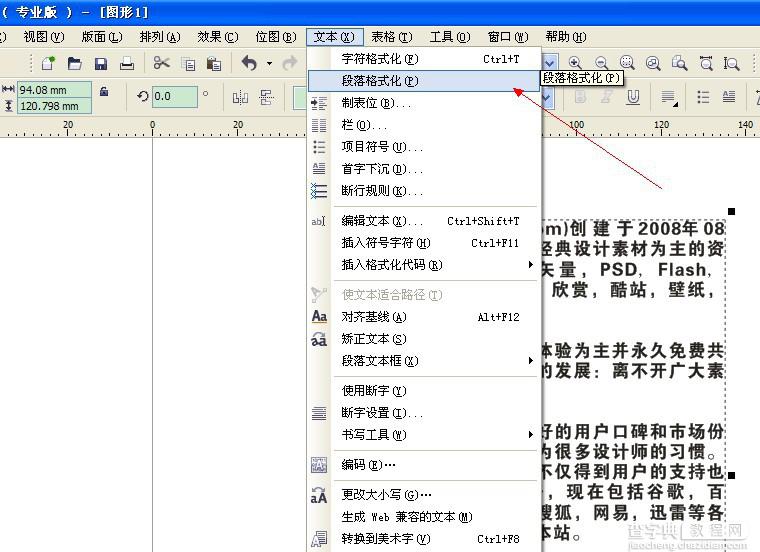
Task: Expand 段落文本框(X) submenu
Action: [424, 361]
